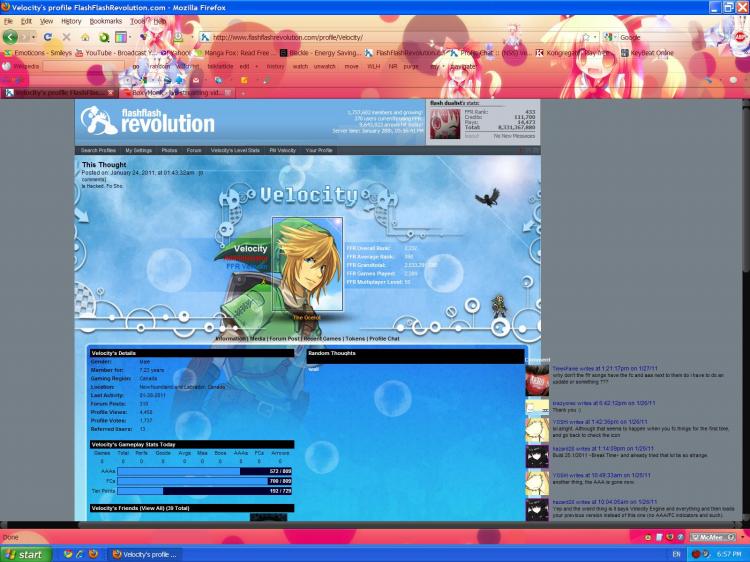Click the Windows Start button
This screenshot has width=750, height=562.
(x=26, y=554)
